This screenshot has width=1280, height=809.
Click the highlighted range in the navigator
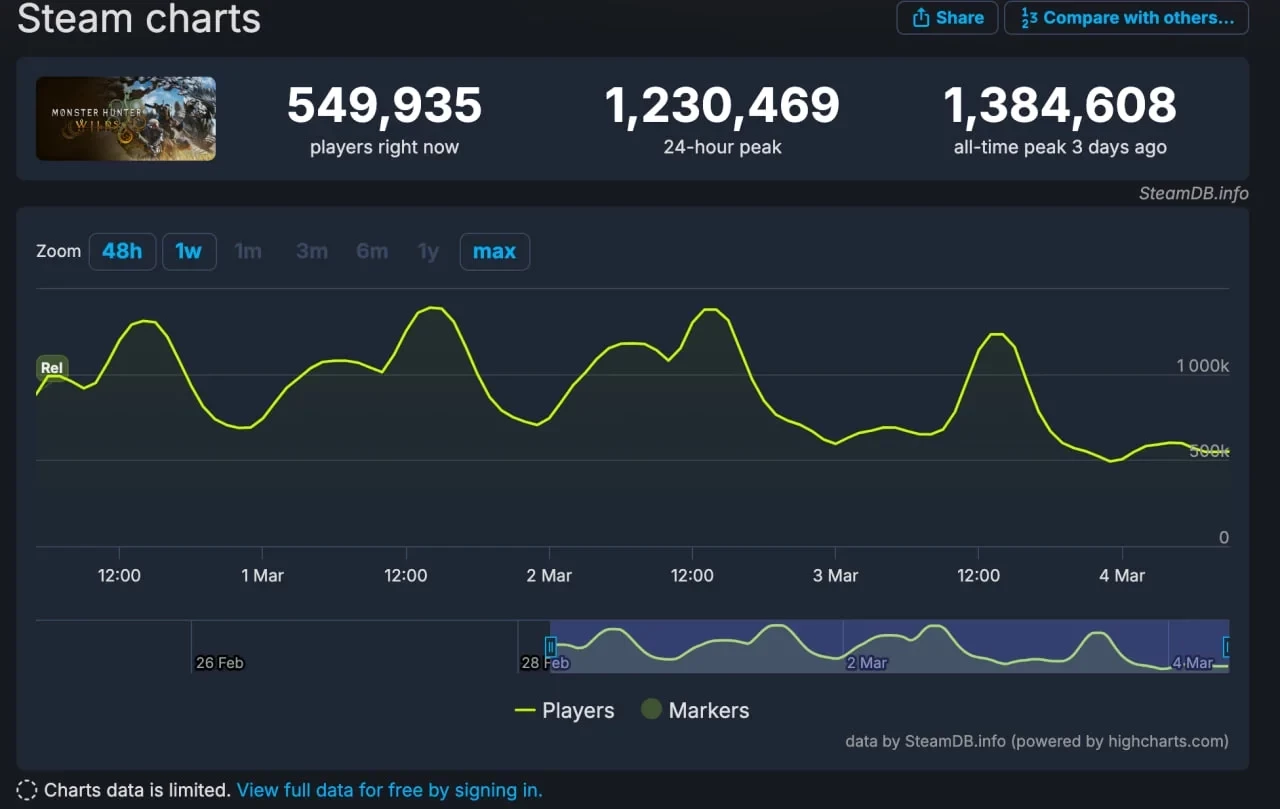[890, 645]
